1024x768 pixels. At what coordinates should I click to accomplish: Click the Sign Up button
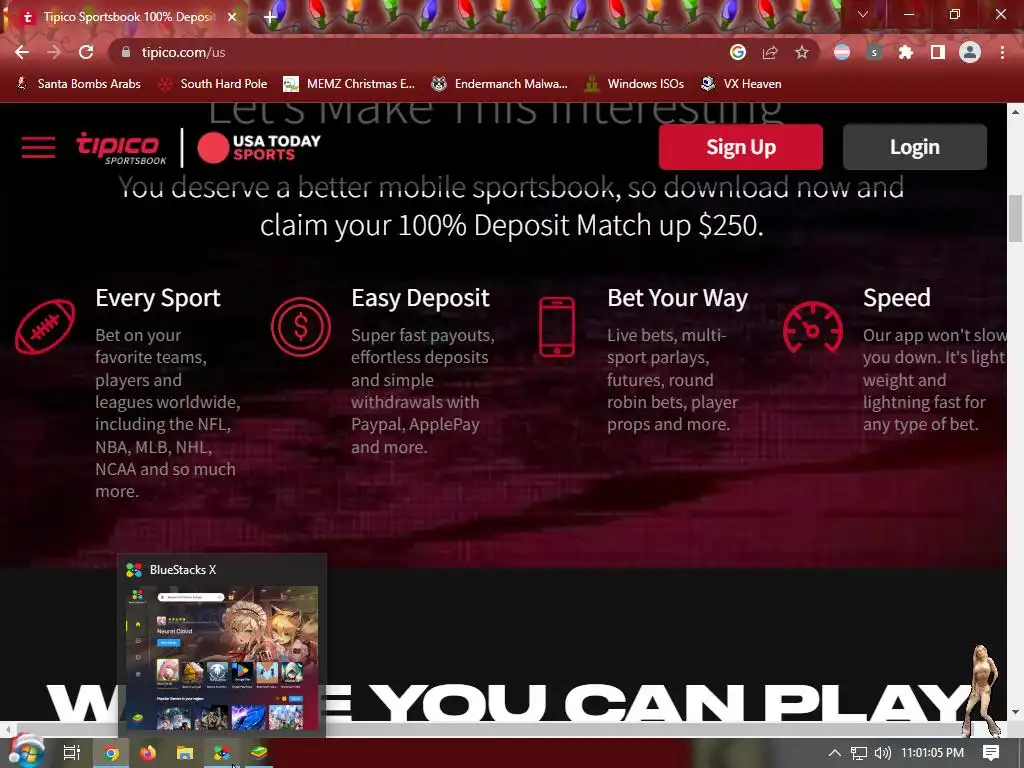741,147
